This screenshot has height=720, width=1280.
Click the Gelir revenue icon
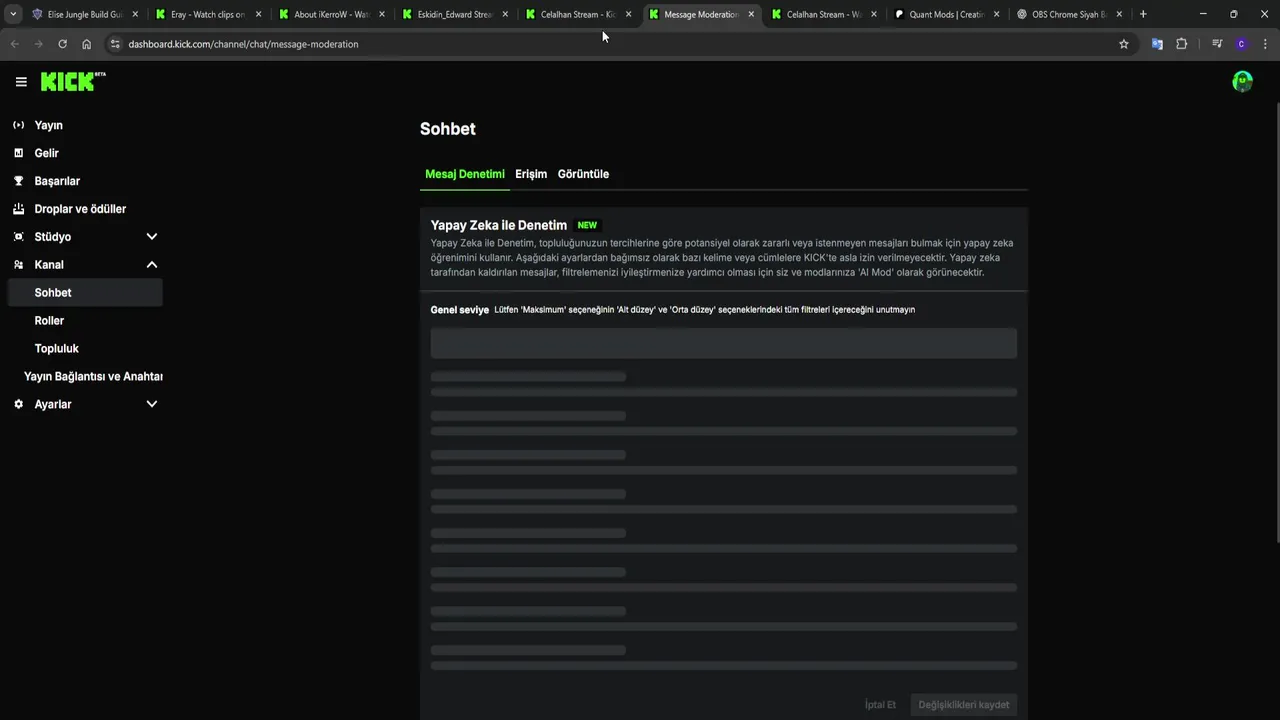coord(18,153)
